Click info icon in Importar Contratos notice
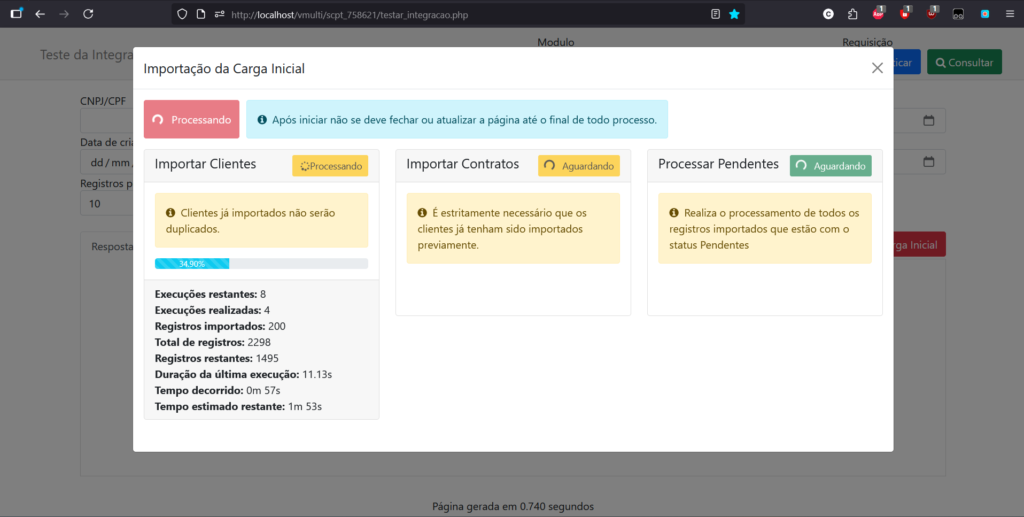This screenshot has width=1024, height=517. click(422, 213)
